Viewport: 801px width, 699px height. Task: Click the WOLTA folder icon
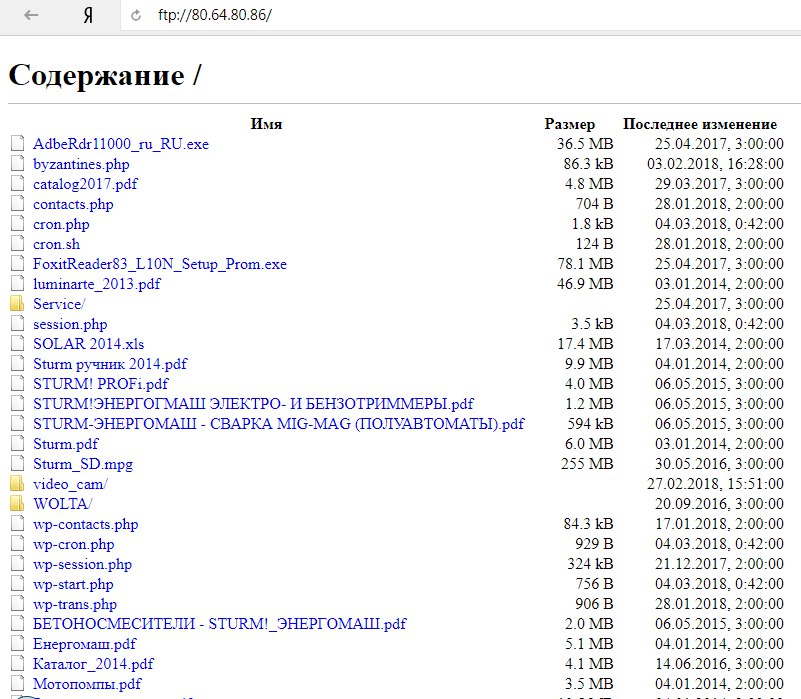click(x=16, y=504)
